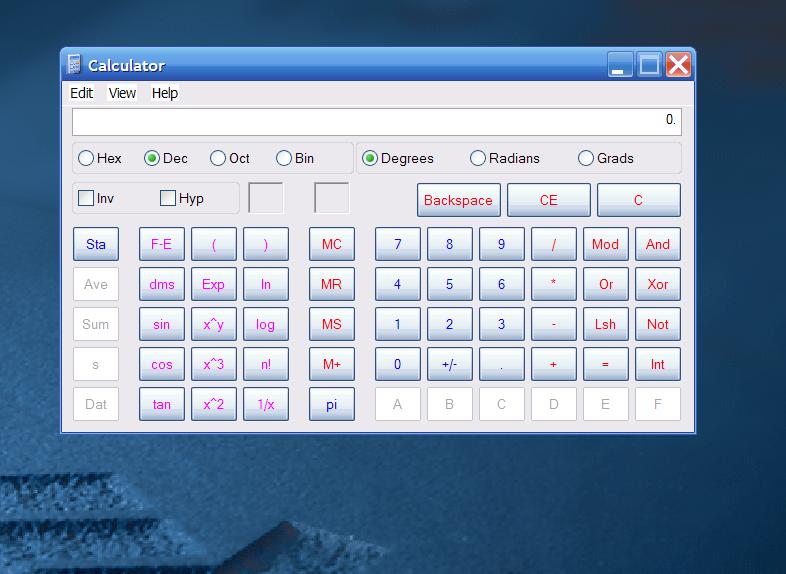
Task: Add to memory with M+ button
Action: (x=332, y=364)
